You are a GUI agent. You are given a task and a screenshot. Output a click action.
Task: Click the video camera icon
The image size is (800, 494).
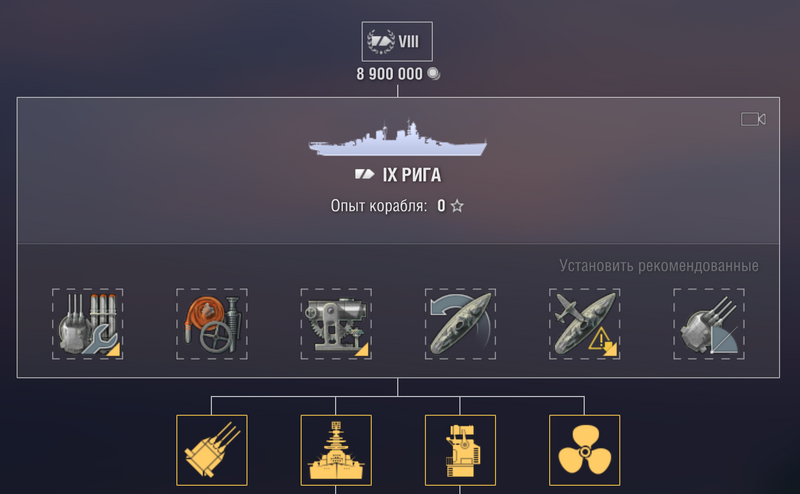(x=753, y=119)
